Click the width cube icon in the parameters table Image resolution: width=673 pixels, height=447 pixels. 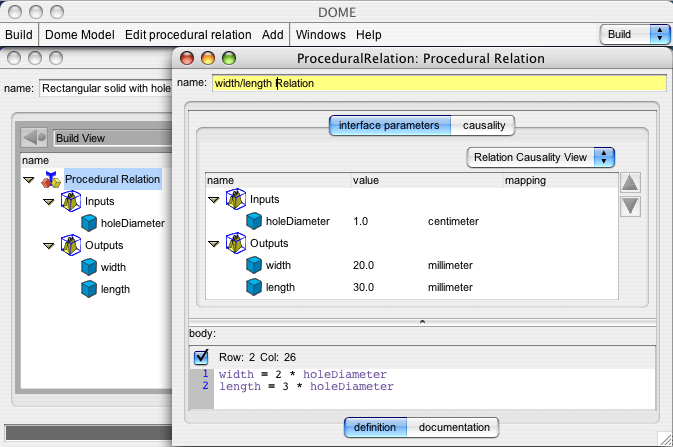254,265
